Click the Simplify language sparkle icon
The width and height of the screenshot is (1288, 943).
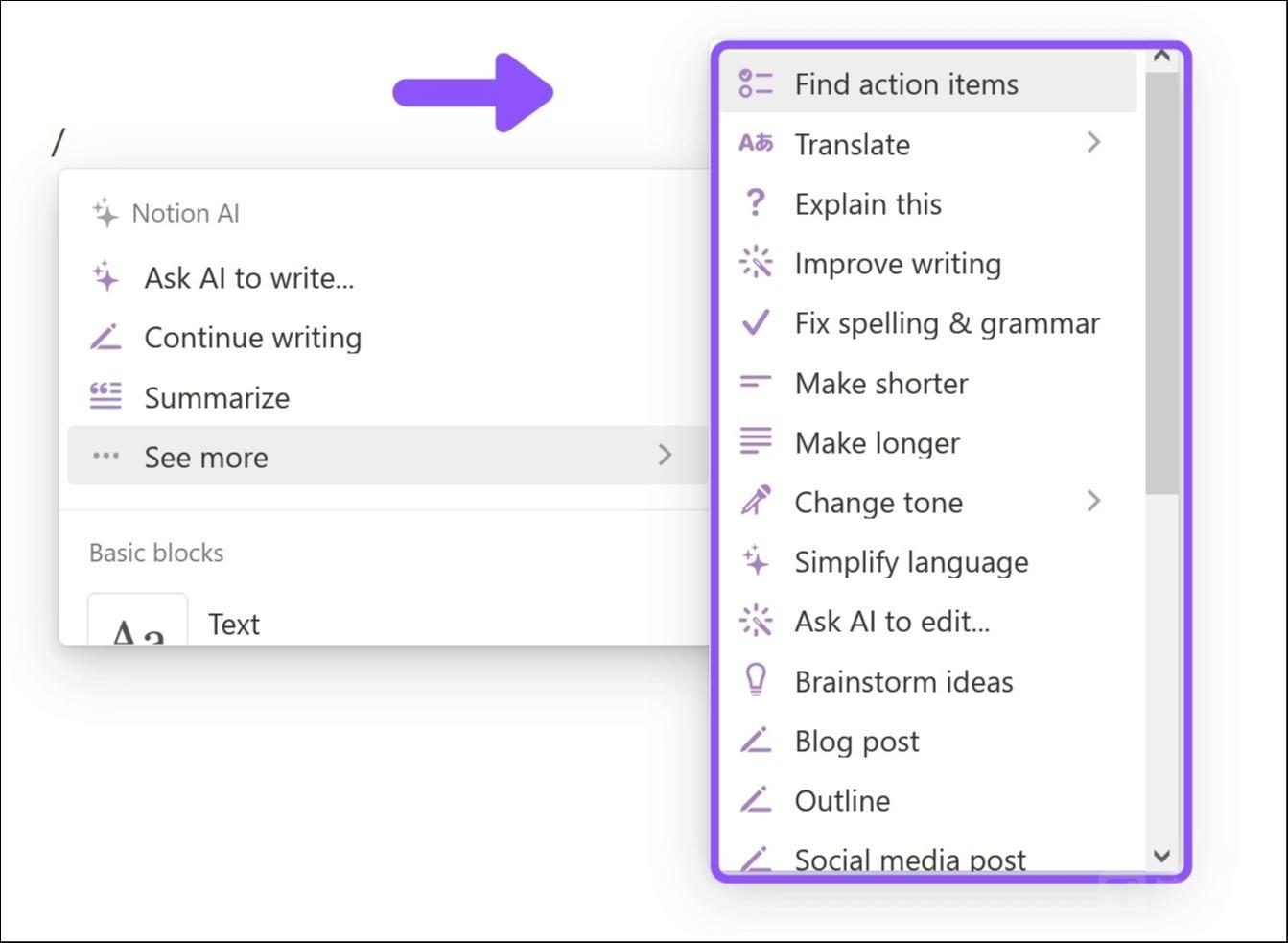coord(756,561)
